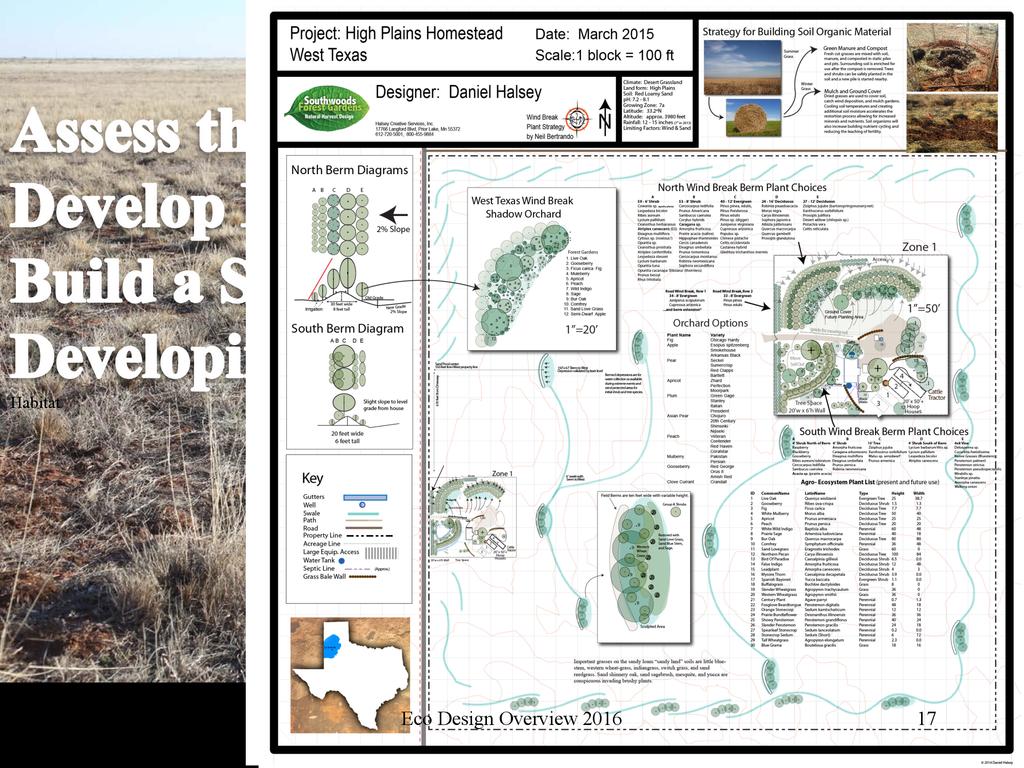Click the Large Equip. Access hatch symbol

click(x=368, y=550)
